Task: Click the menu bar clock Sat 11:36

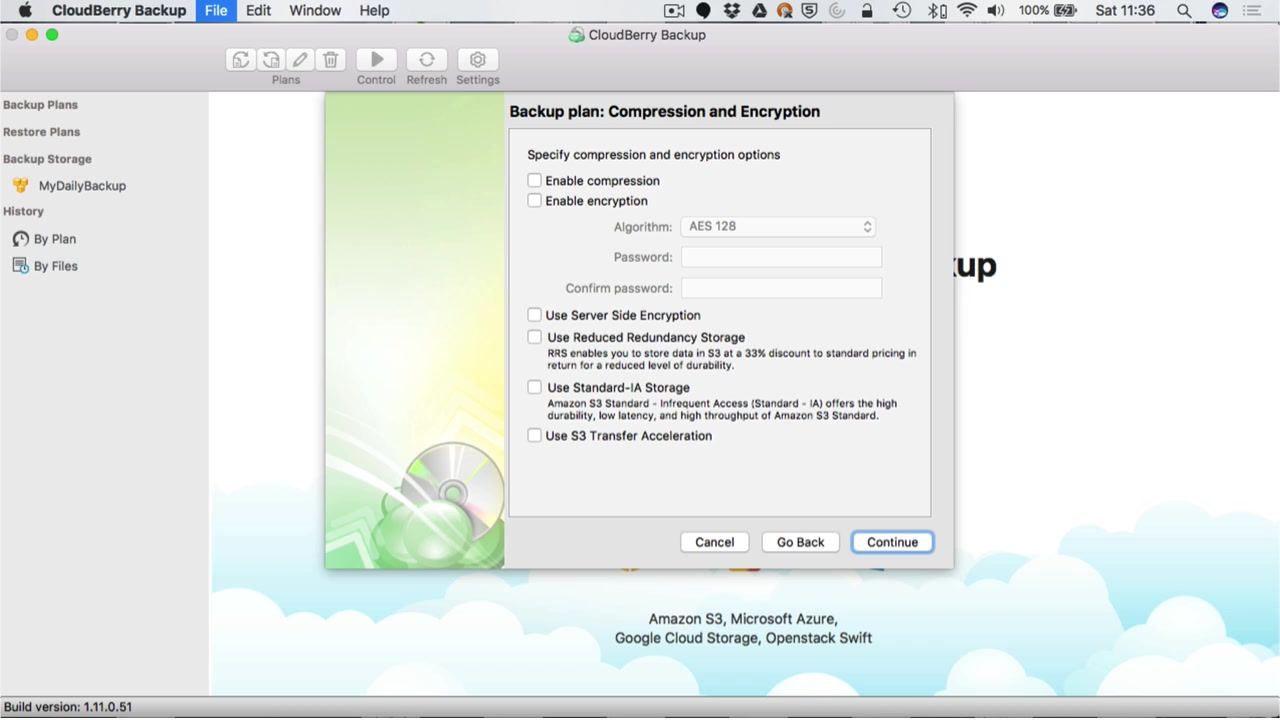Action: pyautogui.click(x=1125, y=11)
